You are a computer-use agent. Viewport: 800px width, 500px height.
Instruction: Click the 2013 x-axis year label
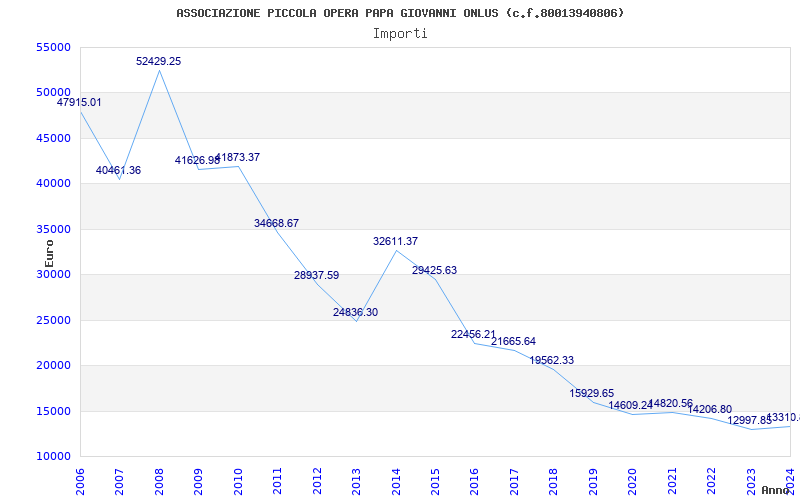click(x=356, y=482)
